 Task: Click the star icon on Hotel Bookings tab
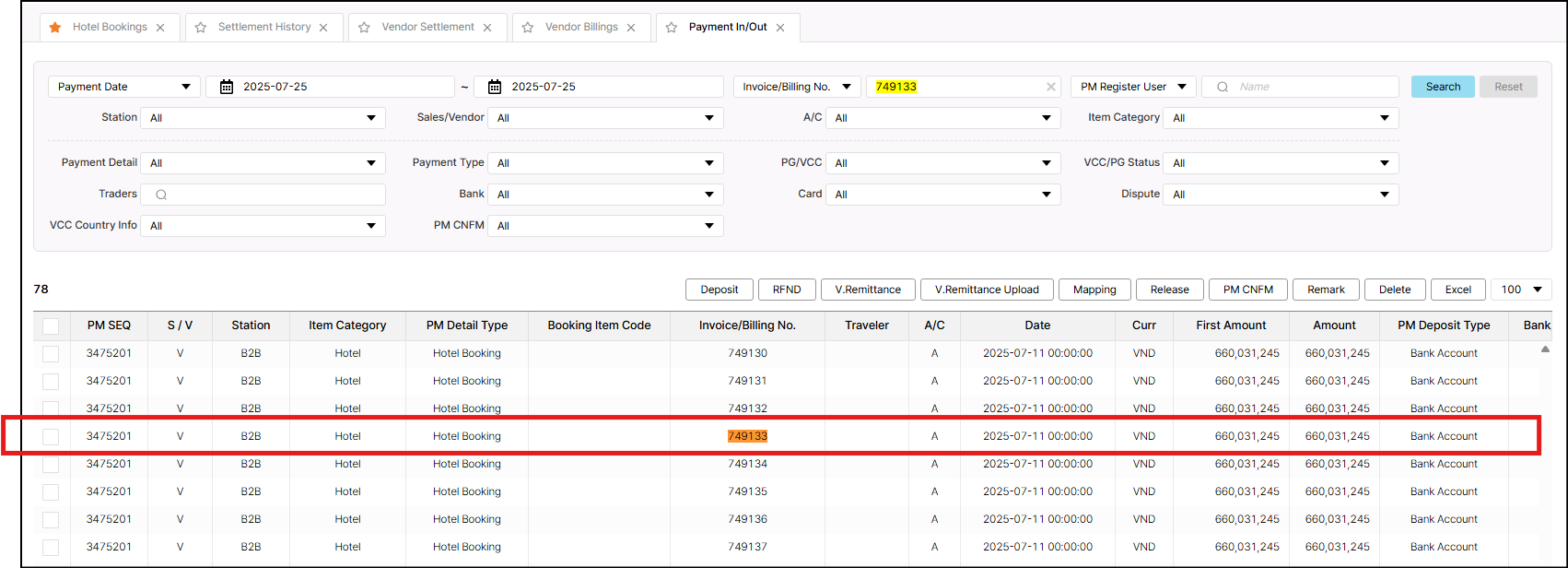pos(55,28)
